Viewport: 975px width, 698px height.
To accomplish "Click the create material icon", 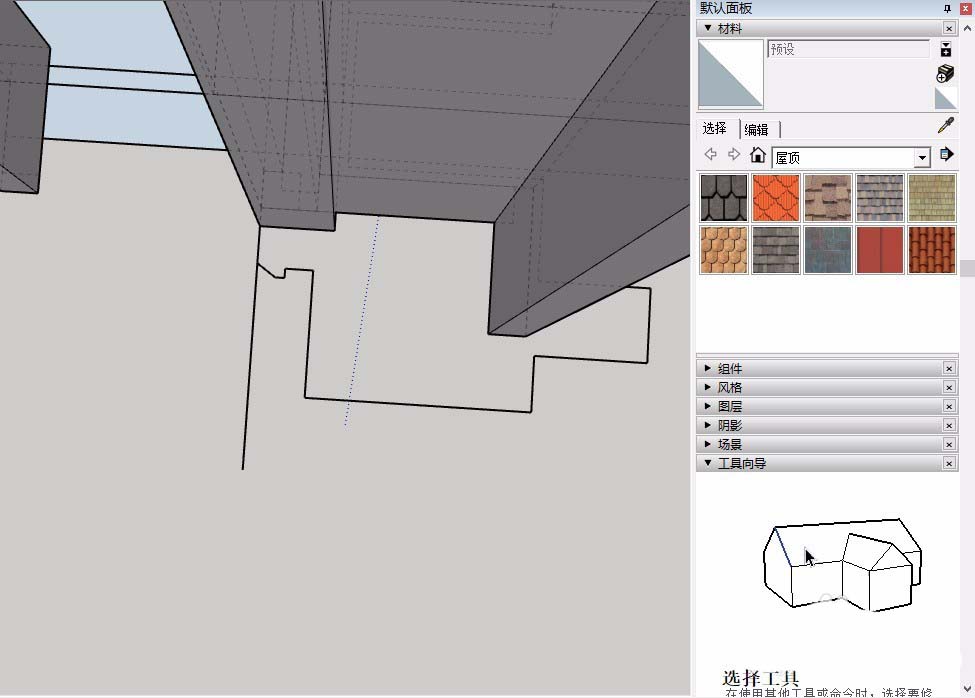I will pos(945,73).
